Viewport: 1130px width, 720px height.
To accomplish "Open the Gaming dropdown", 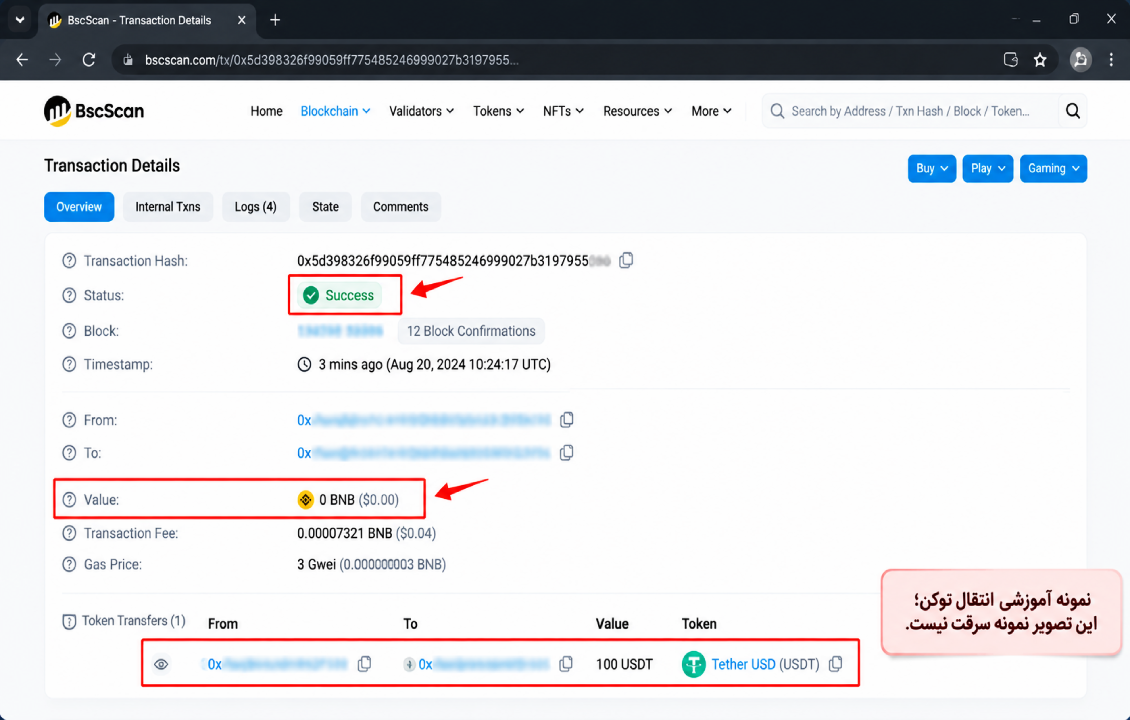I will click(x=1053, y=169).
